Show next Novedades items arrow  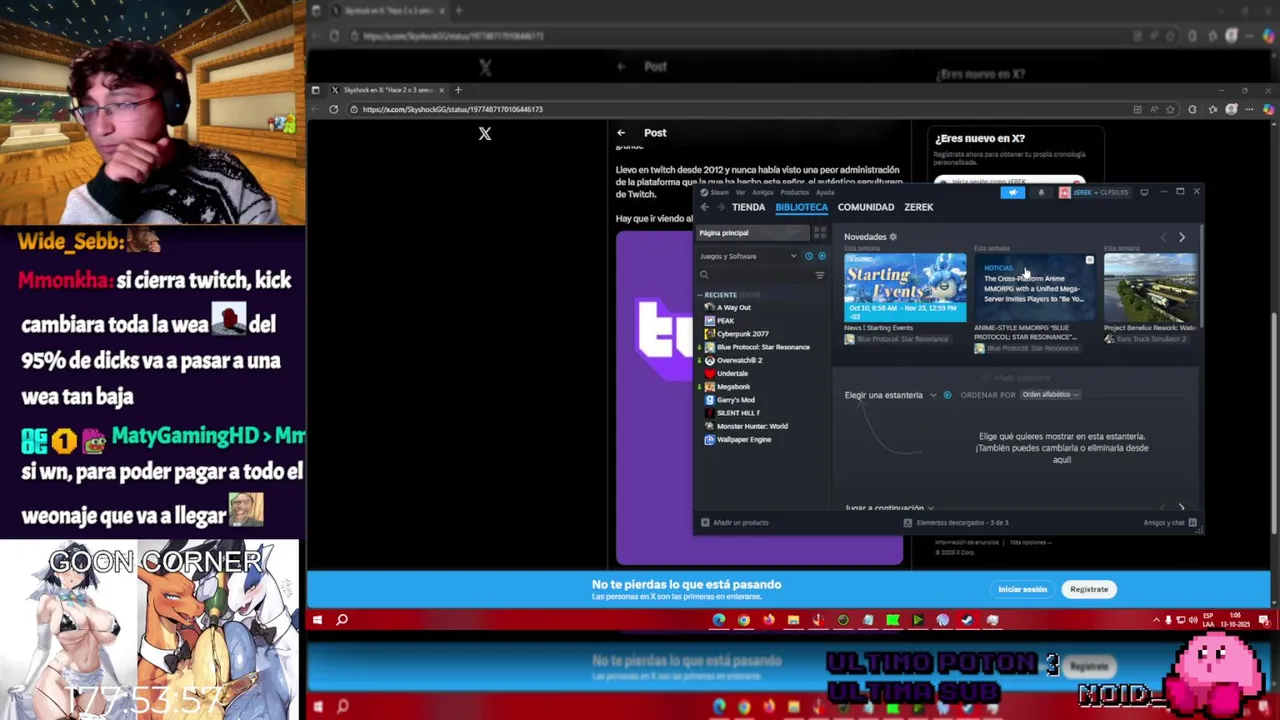click(x=1181, y=237)
